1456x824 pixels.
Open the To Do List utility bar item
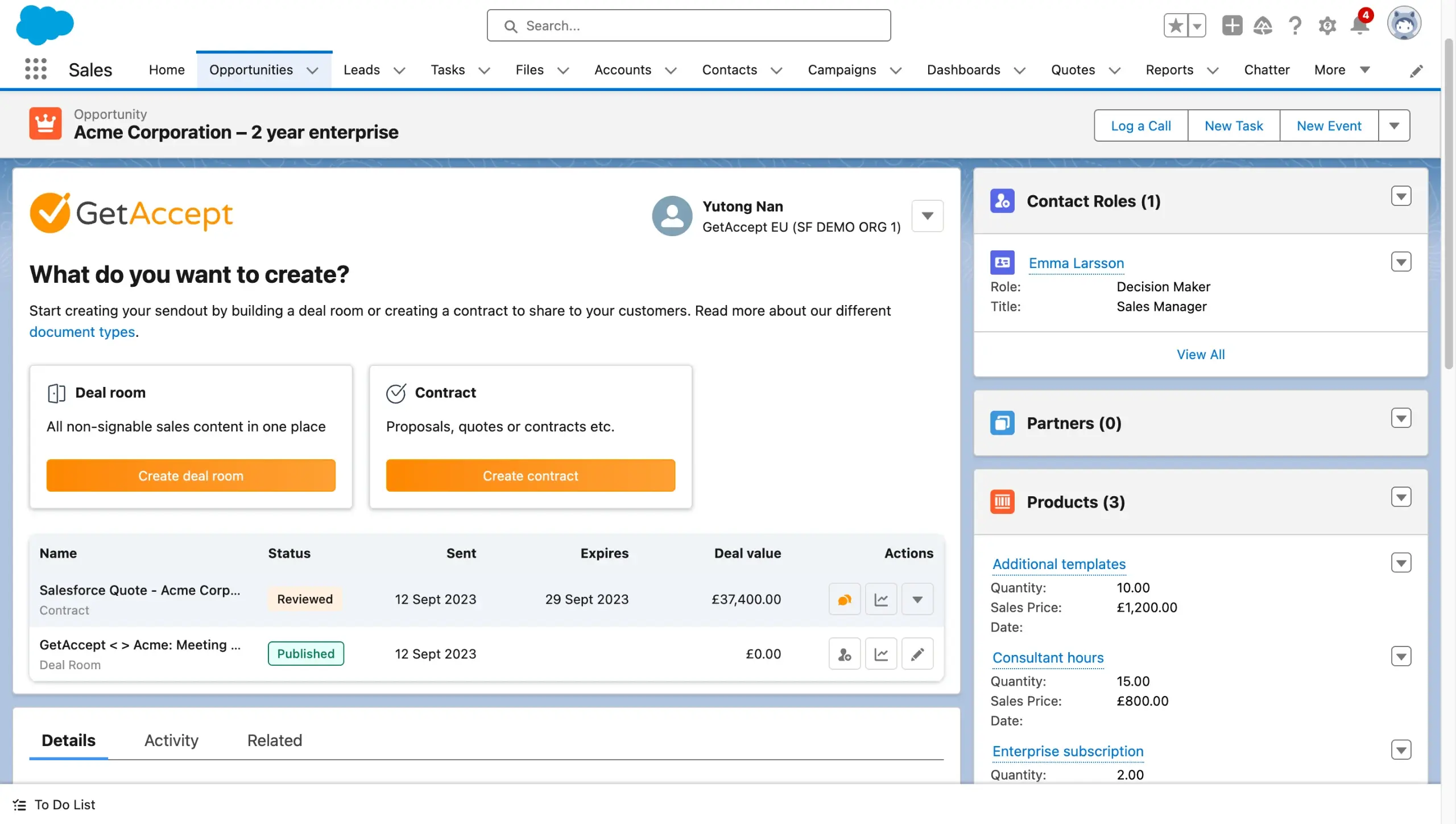(54, 805)
